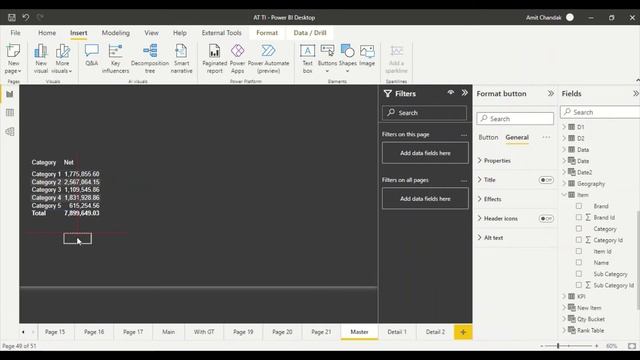Screen dimensions: 640x360
Task: Insert Decomposition tree visual
Action: (150, 59)
